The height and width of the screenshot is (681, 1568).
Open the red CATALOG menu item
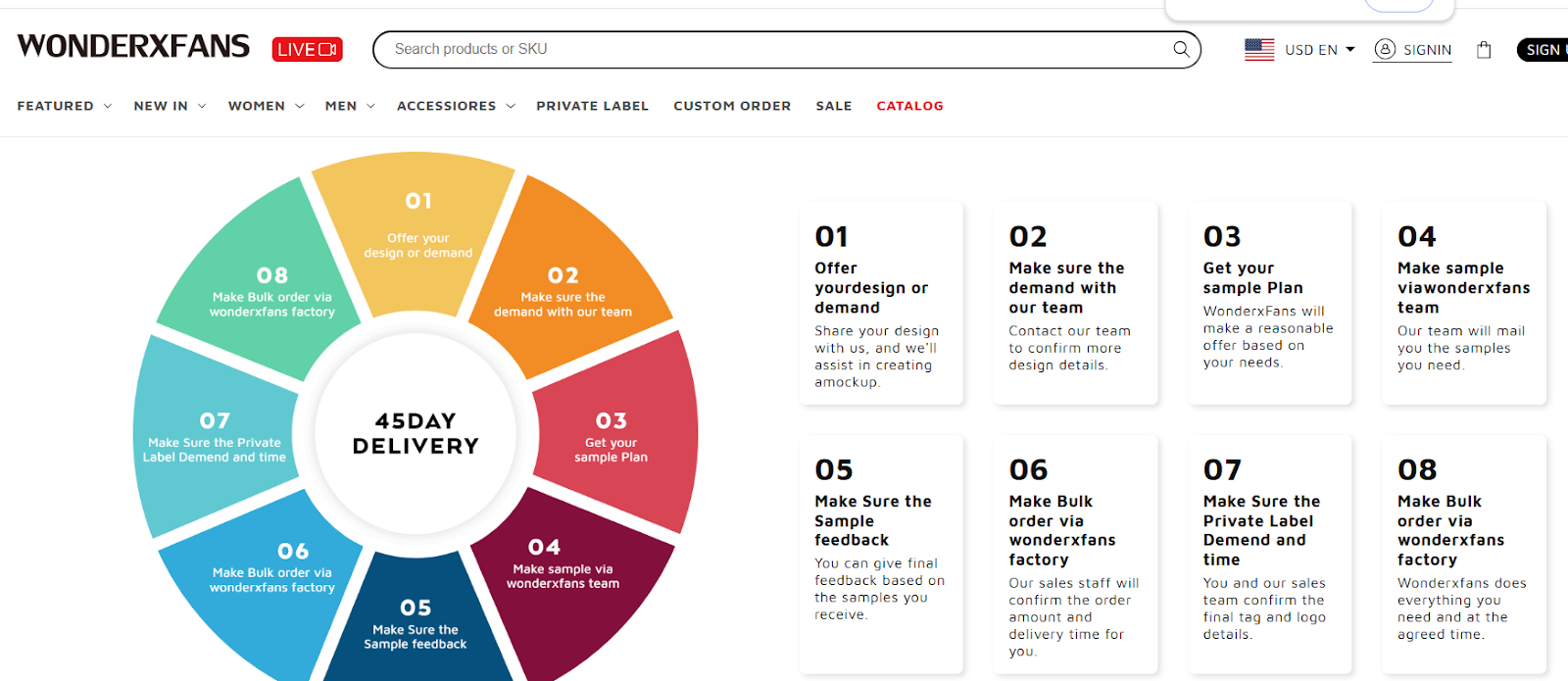point(909,106)
